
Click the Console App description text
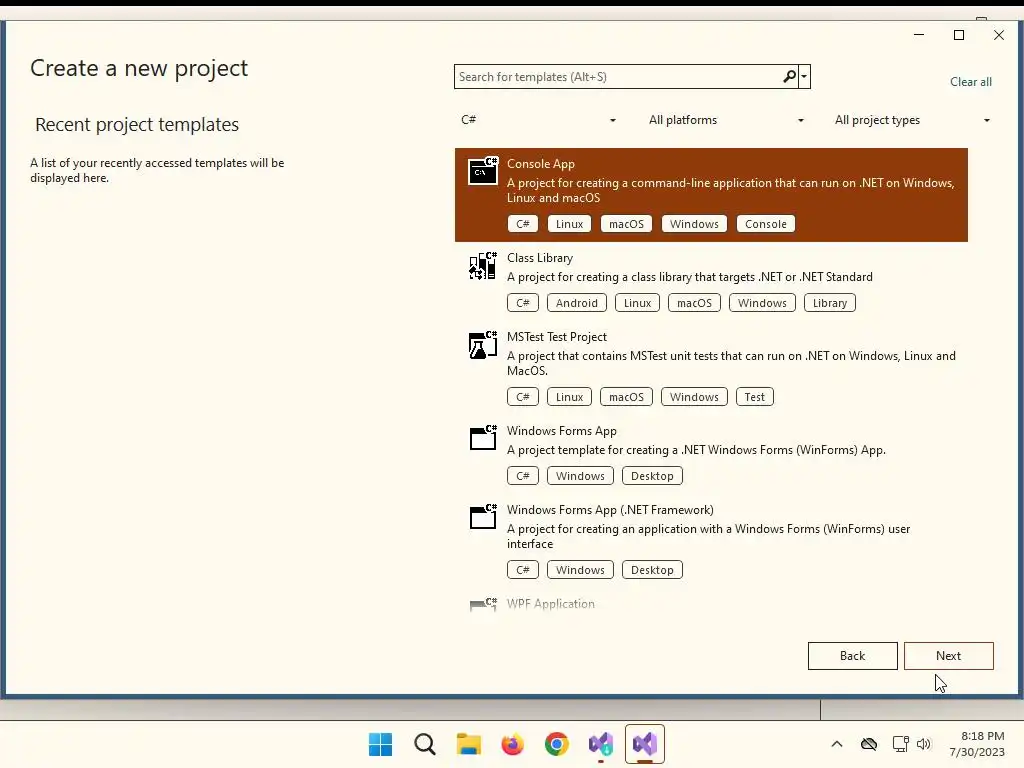(730, 190)
